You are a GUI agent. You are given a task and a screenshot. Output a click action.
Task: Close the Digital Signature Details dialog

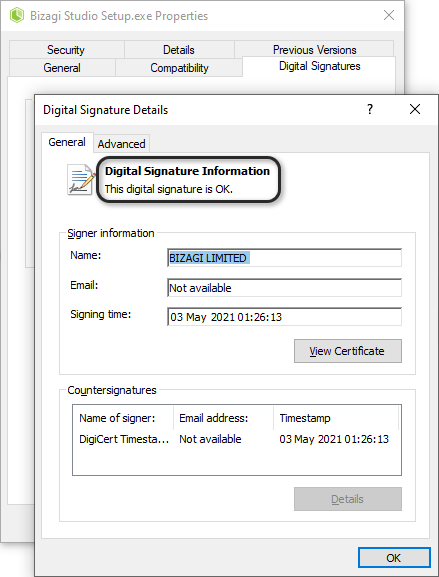click(x=415, y=109)
